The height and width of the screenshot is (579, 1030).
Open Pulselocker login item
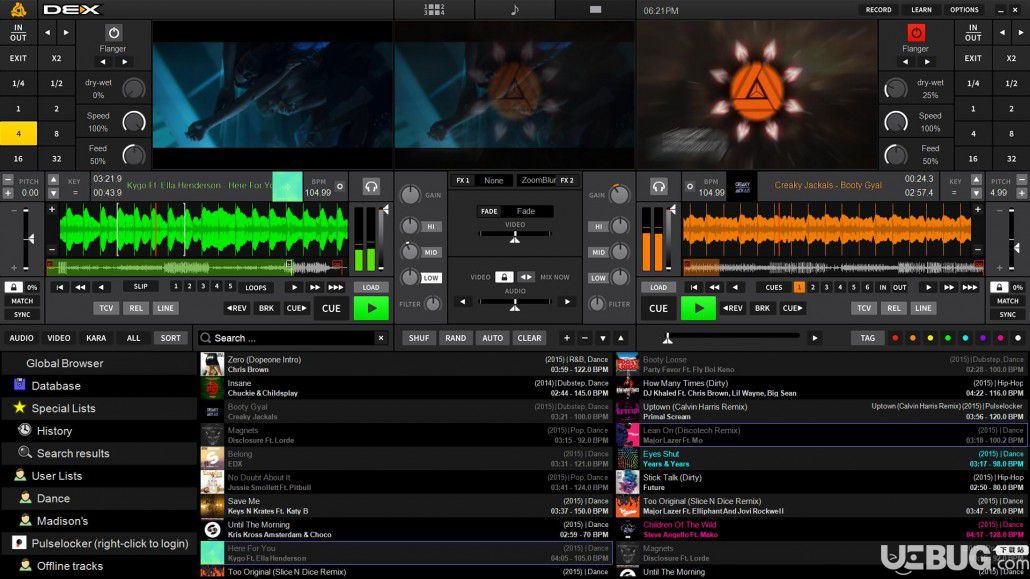coord(110,544)
